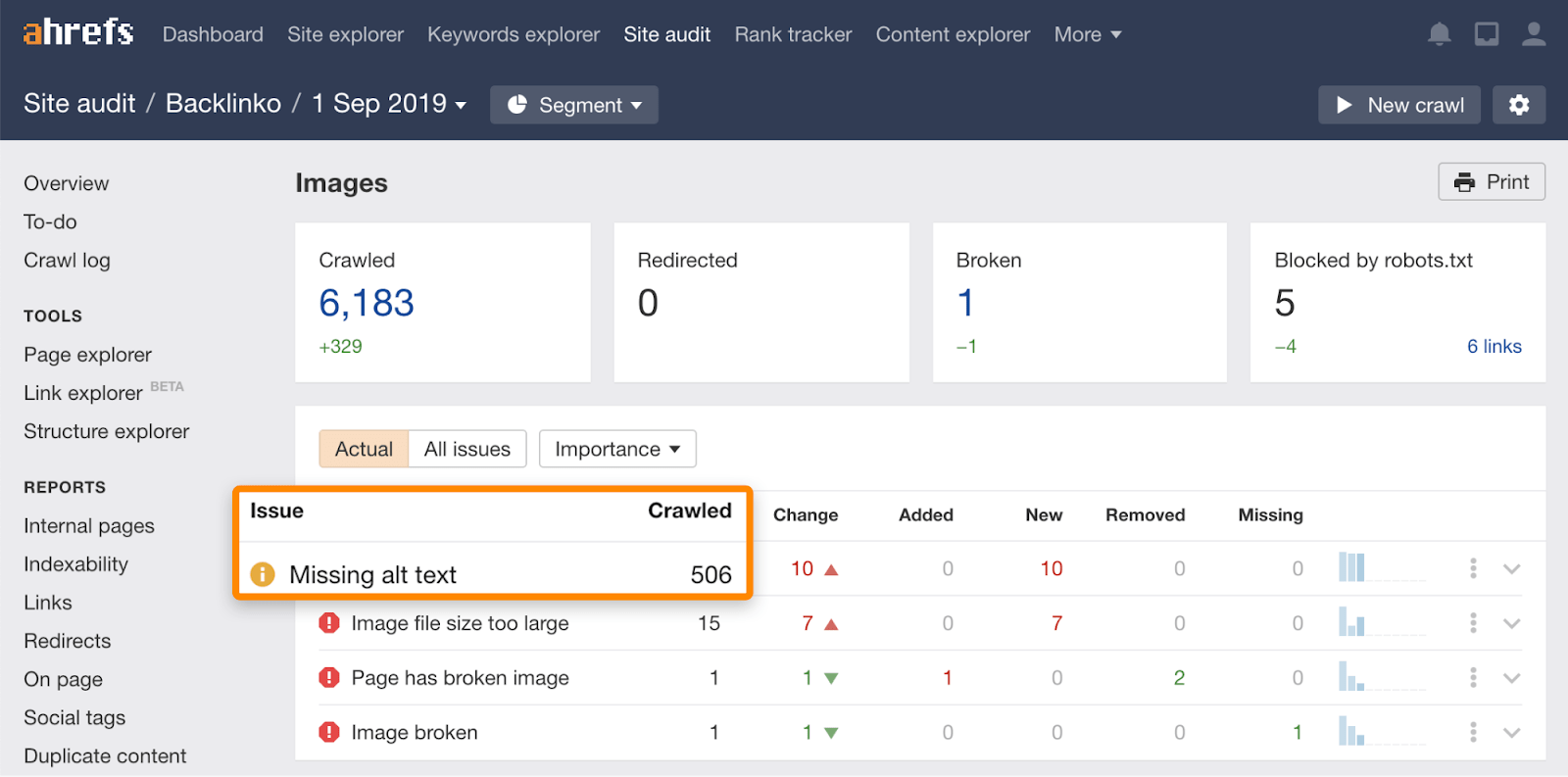Open the Importance filter dropdown
This screenshot has width=1568, height=777.
click(617, 449)
